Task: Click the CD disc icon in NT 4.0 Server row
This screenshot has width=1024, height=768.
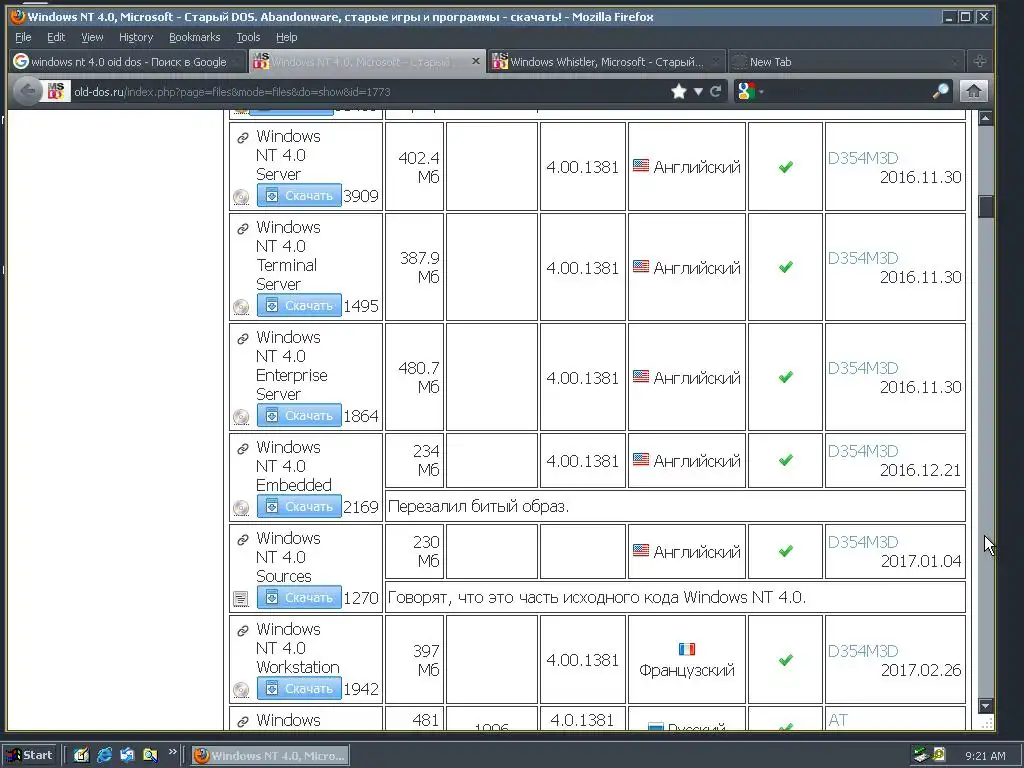Action: pyautogui.click(x=242, y=197)
